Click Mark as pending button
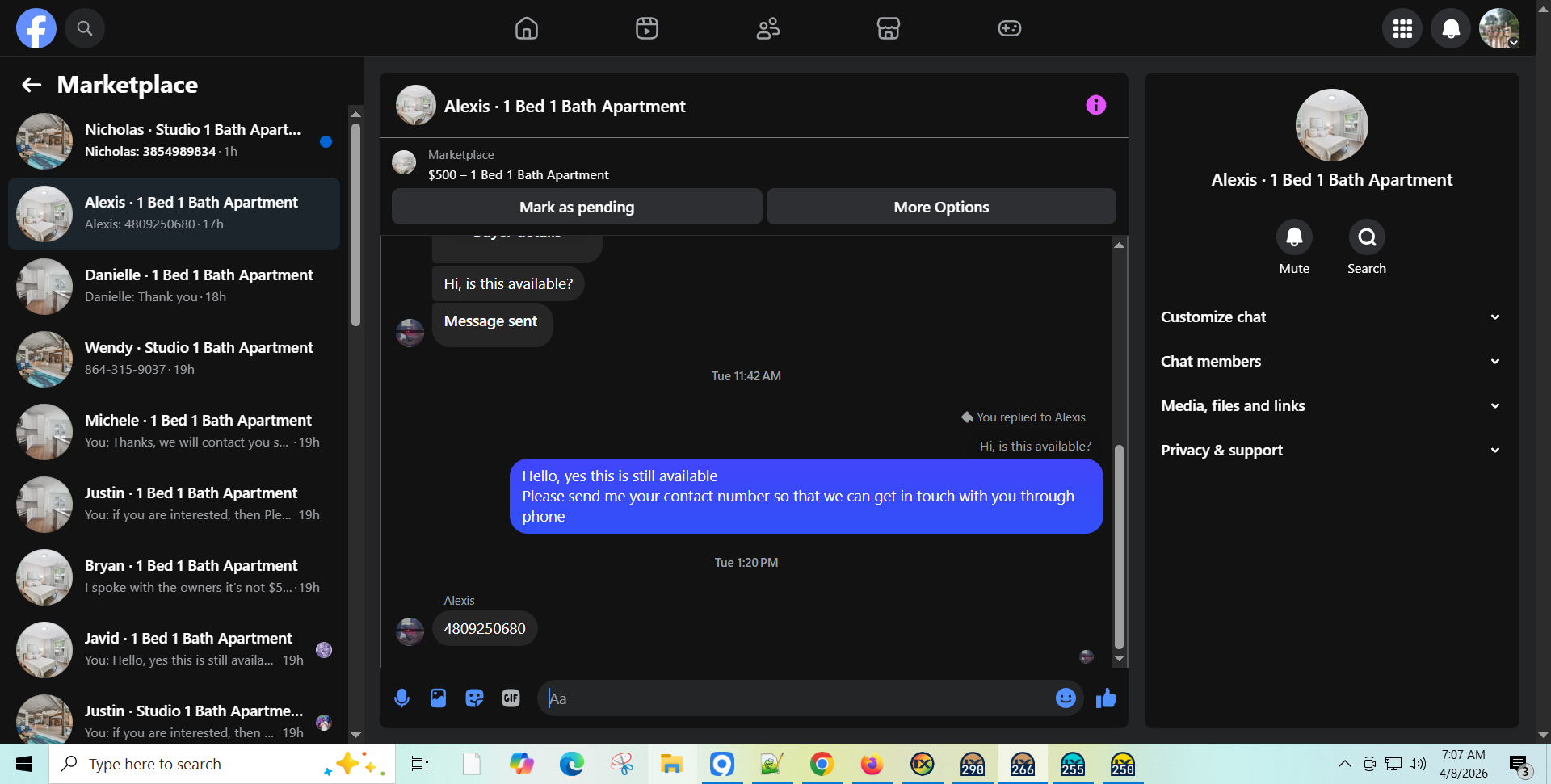 pos(577,207)
